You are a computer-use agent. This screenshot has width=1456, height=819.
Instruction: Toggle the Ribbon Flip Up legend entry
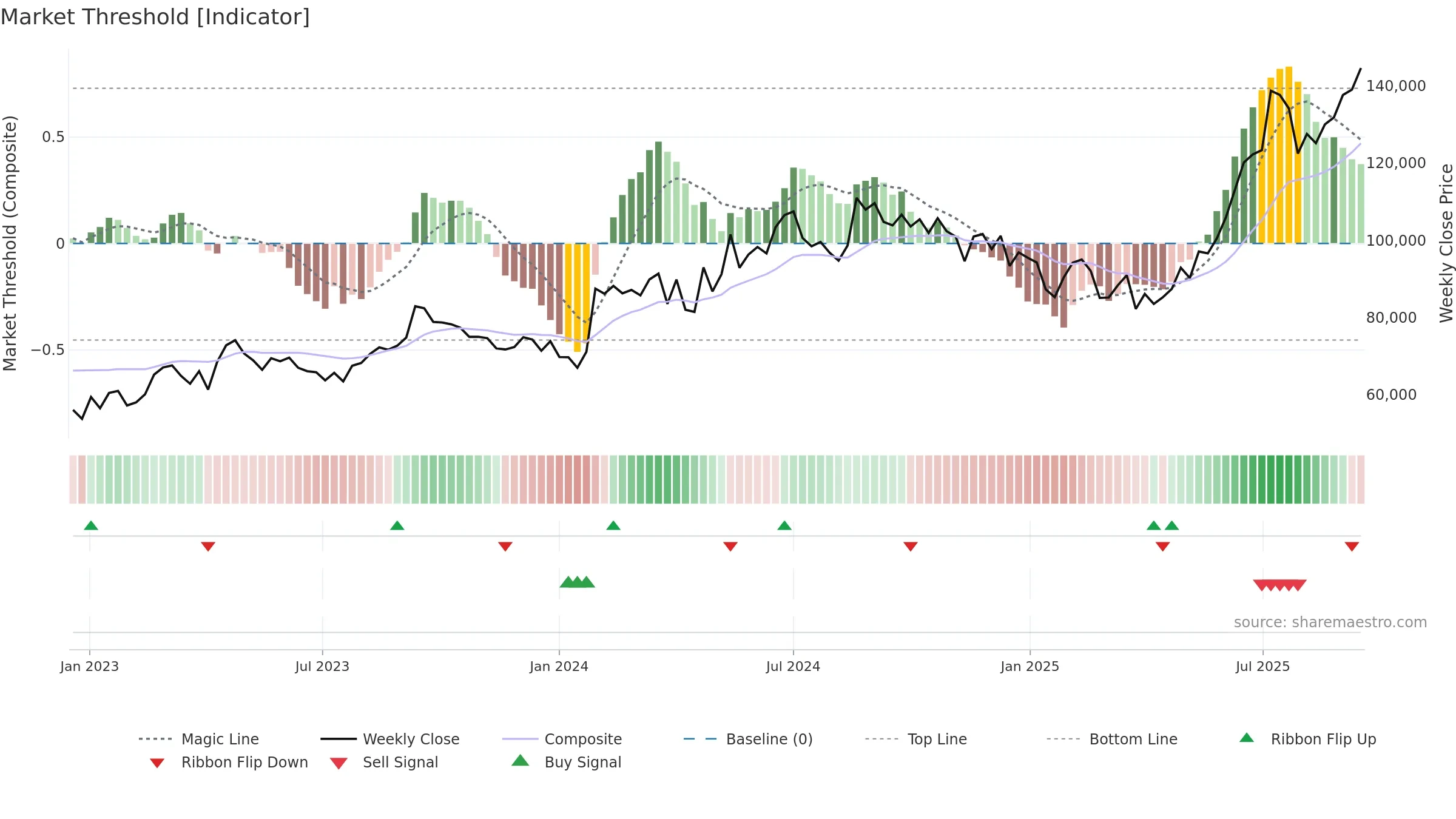point(1309,739)
